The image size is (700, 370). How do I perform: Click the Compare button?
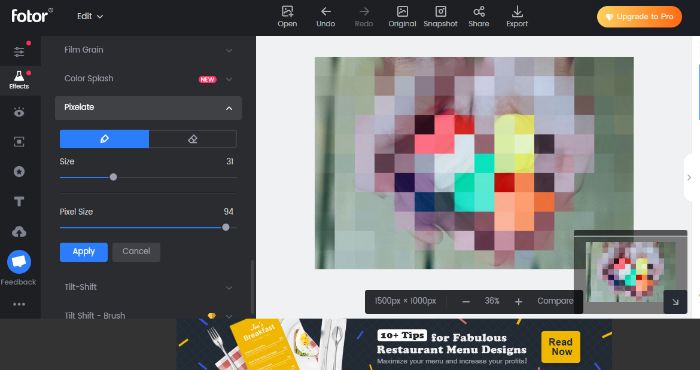tap(555, 301)
